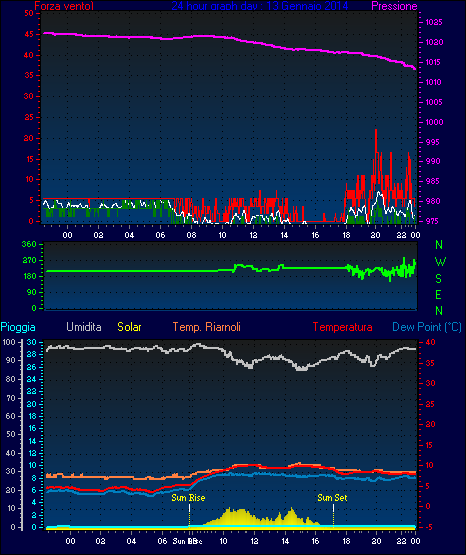Click the wind direction axis value 90
This screenshot has width=466, height=555.
31,292
